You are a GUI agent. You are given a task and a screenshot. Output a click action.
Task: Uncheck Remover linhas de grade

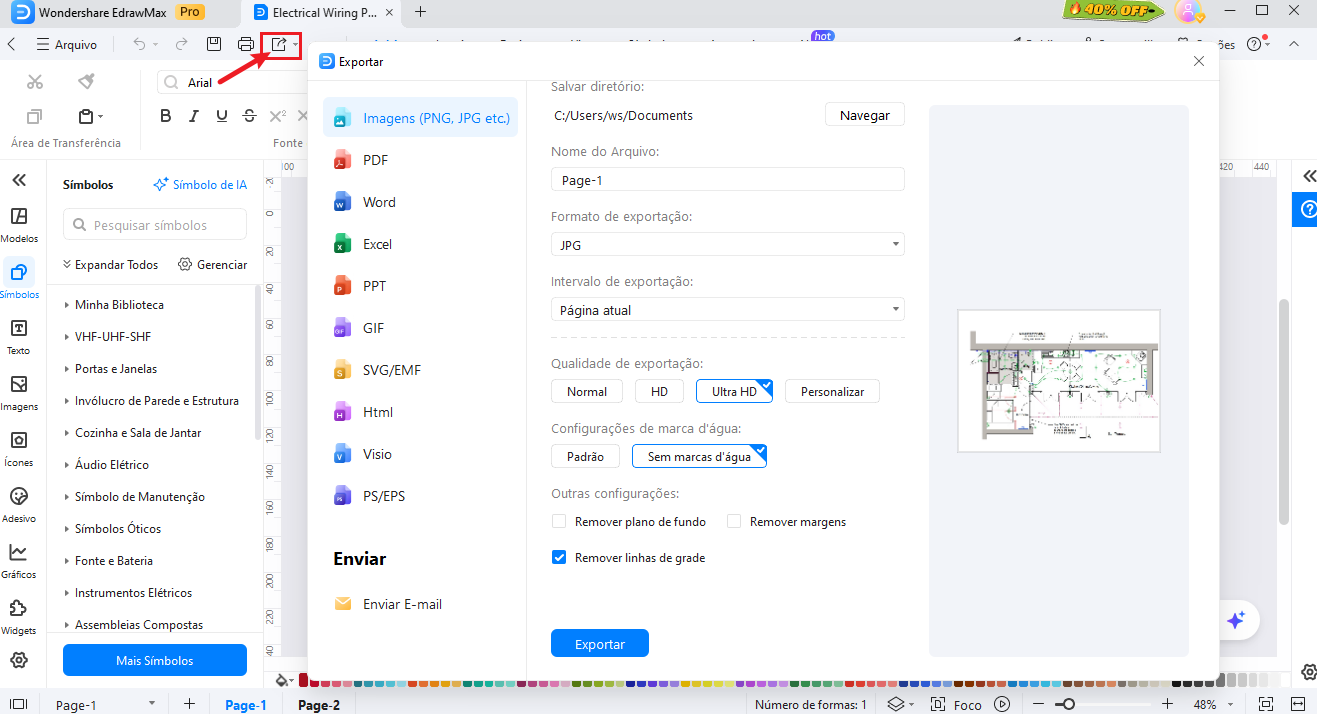point(560,557)
